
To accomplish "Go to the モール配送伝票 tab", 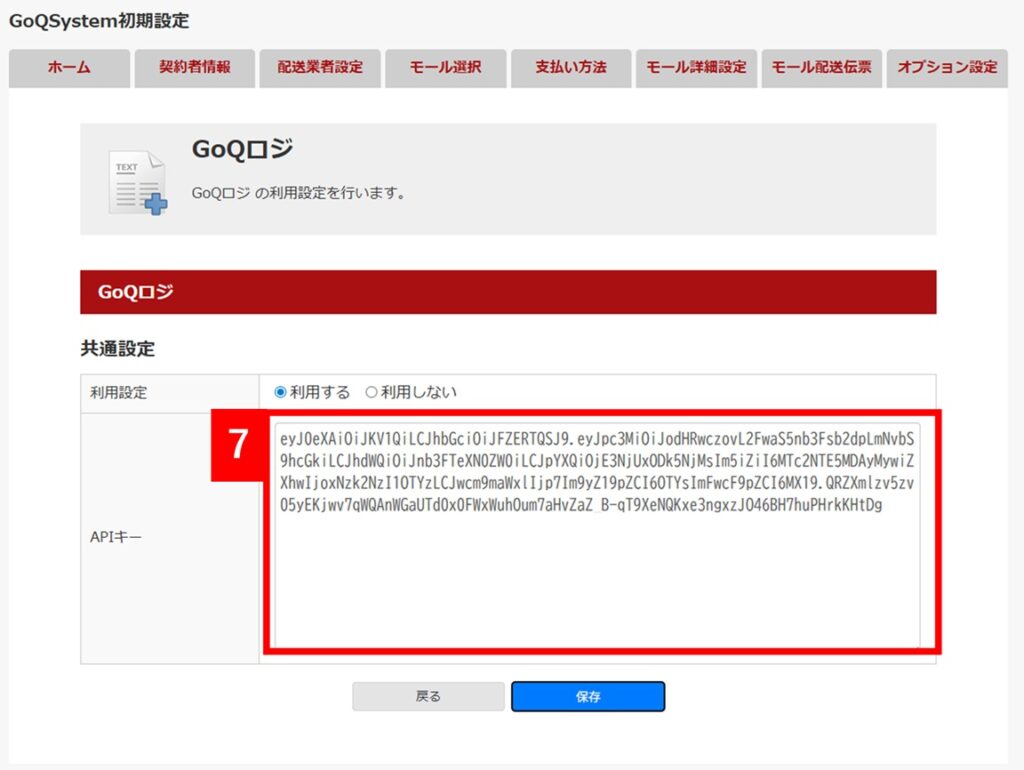I will coord(821,68).
